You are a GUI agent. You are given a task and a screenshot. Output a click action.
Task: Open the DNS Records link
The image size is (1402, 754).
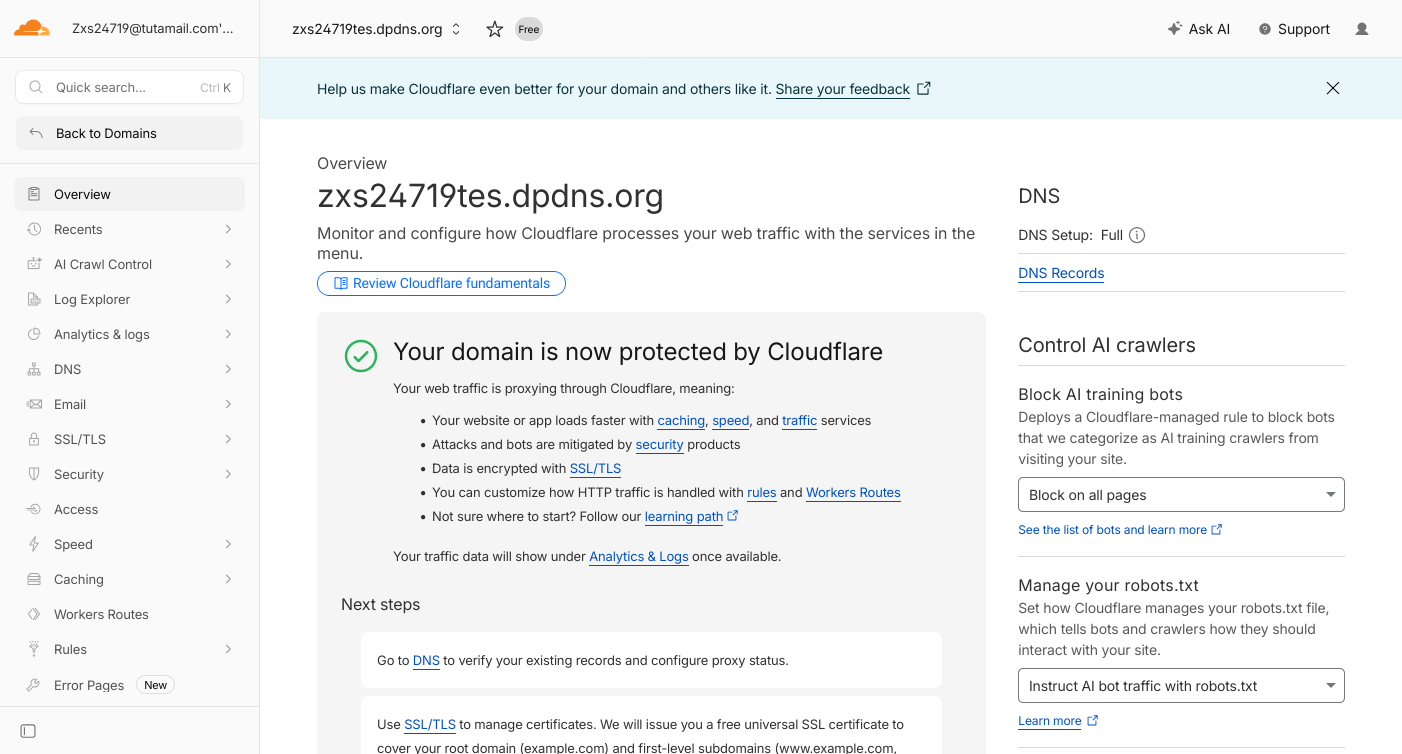tap(1061, 273)
